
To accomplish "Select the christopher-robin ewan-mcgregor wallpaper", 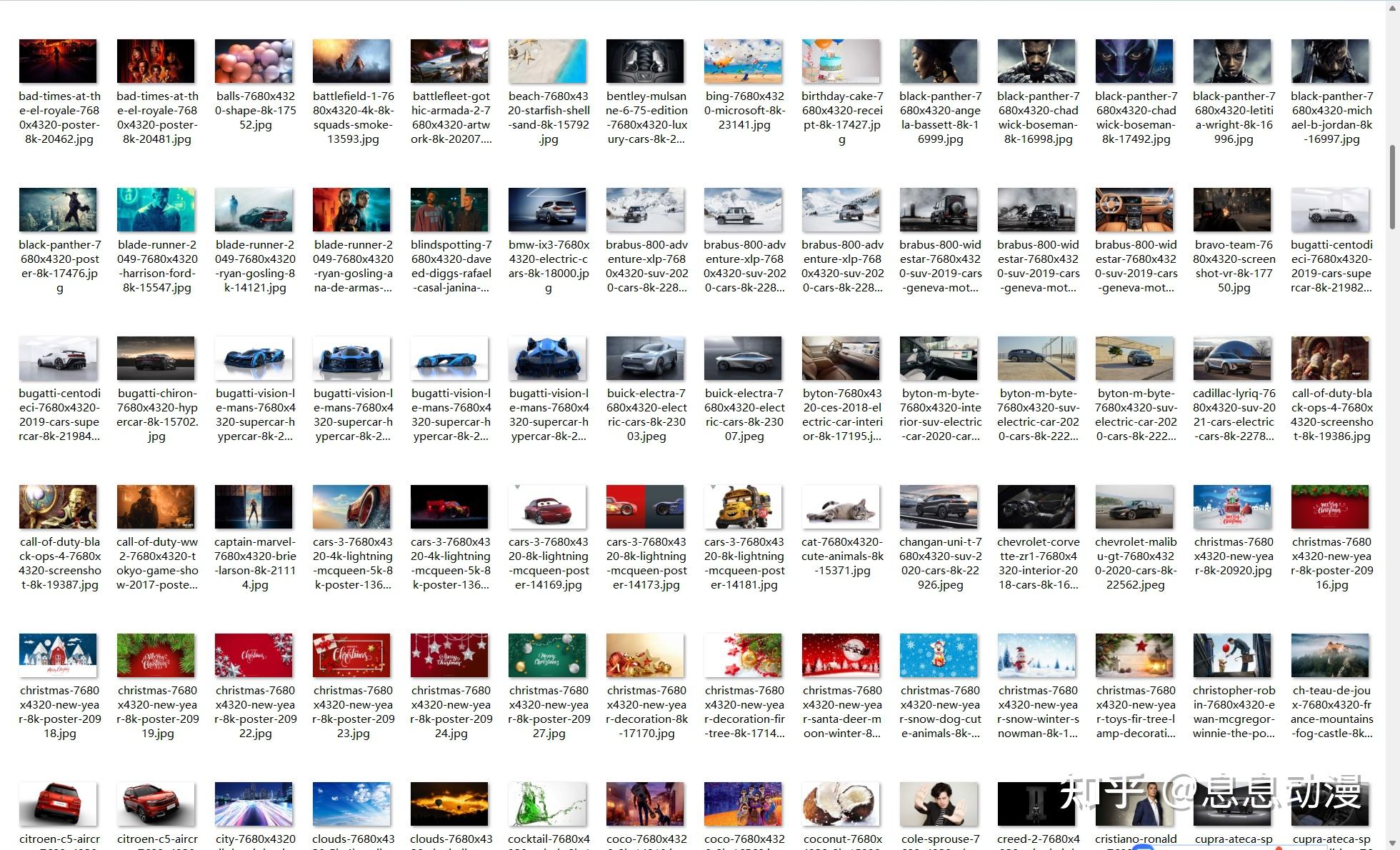I will (1232, 655).
